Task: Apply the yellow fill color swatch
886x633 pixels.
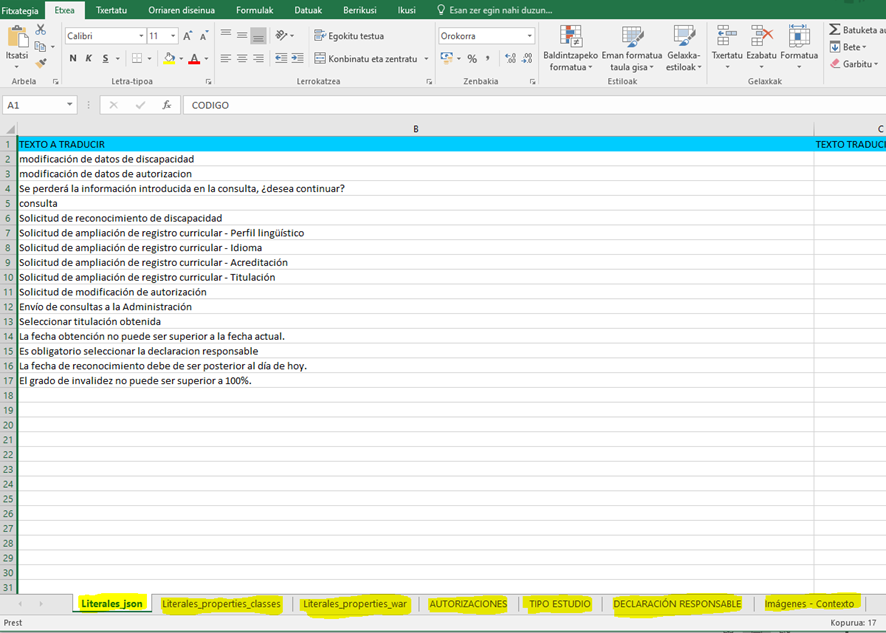Action: pos(170,59)
